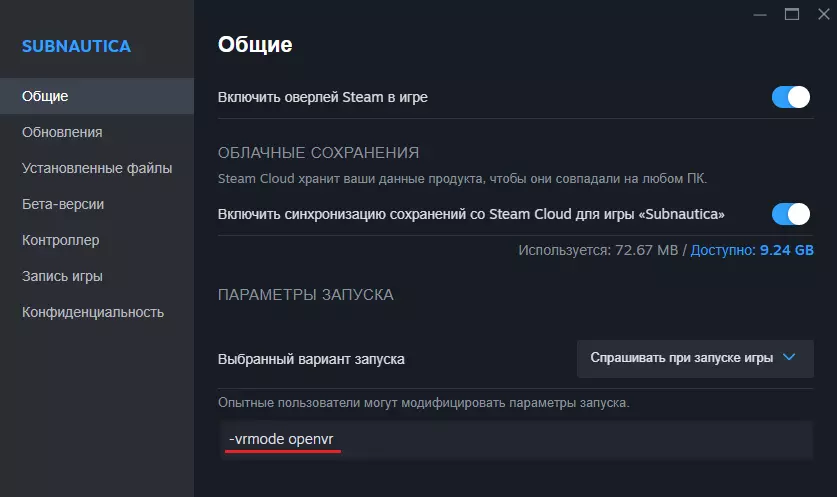837x497 pixels.
Task: Click the 'Облачные сохранения' section header
Action: click(x=318, y=153)
